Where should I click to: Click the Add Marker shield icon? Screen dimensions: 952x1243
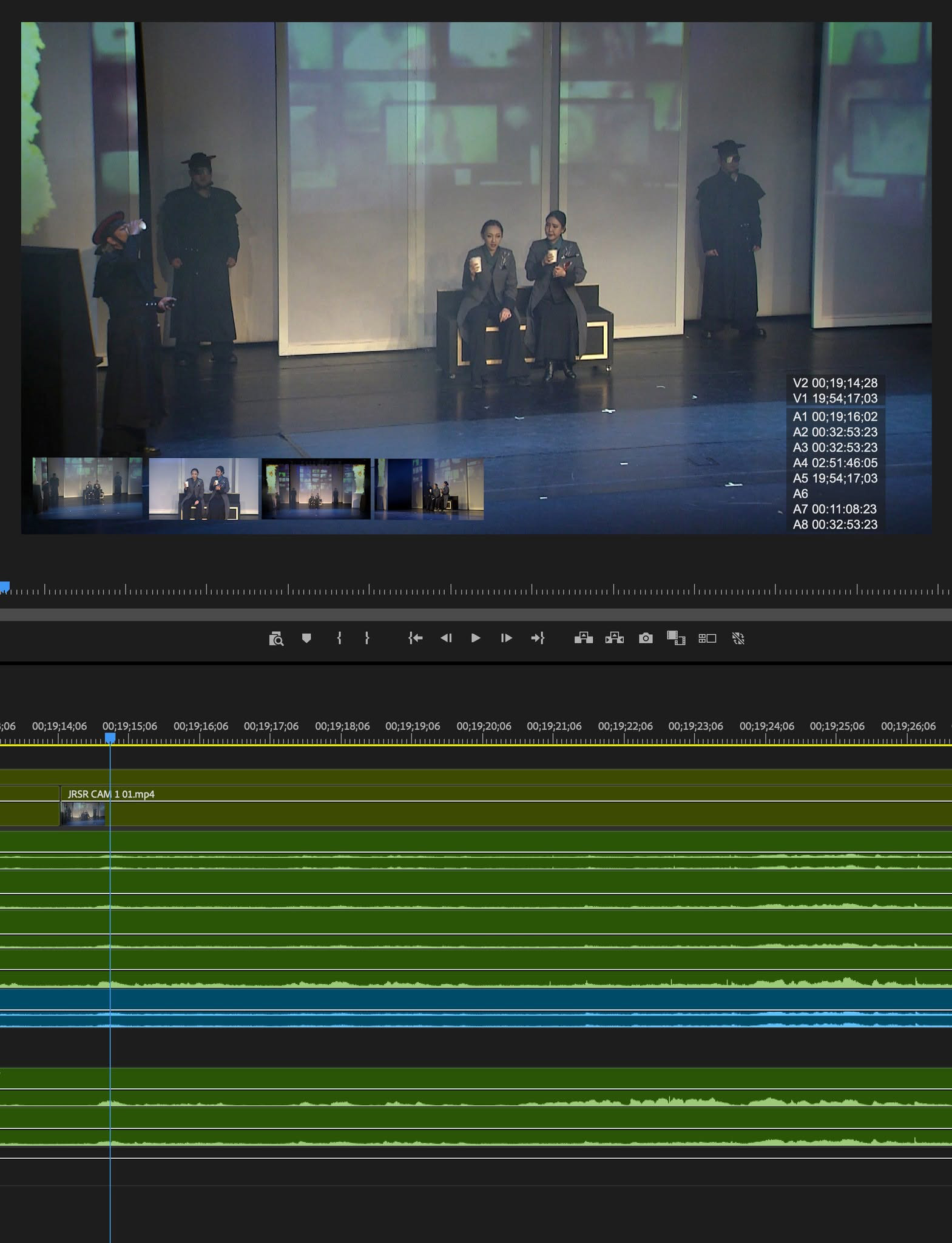tap(306, 638)
